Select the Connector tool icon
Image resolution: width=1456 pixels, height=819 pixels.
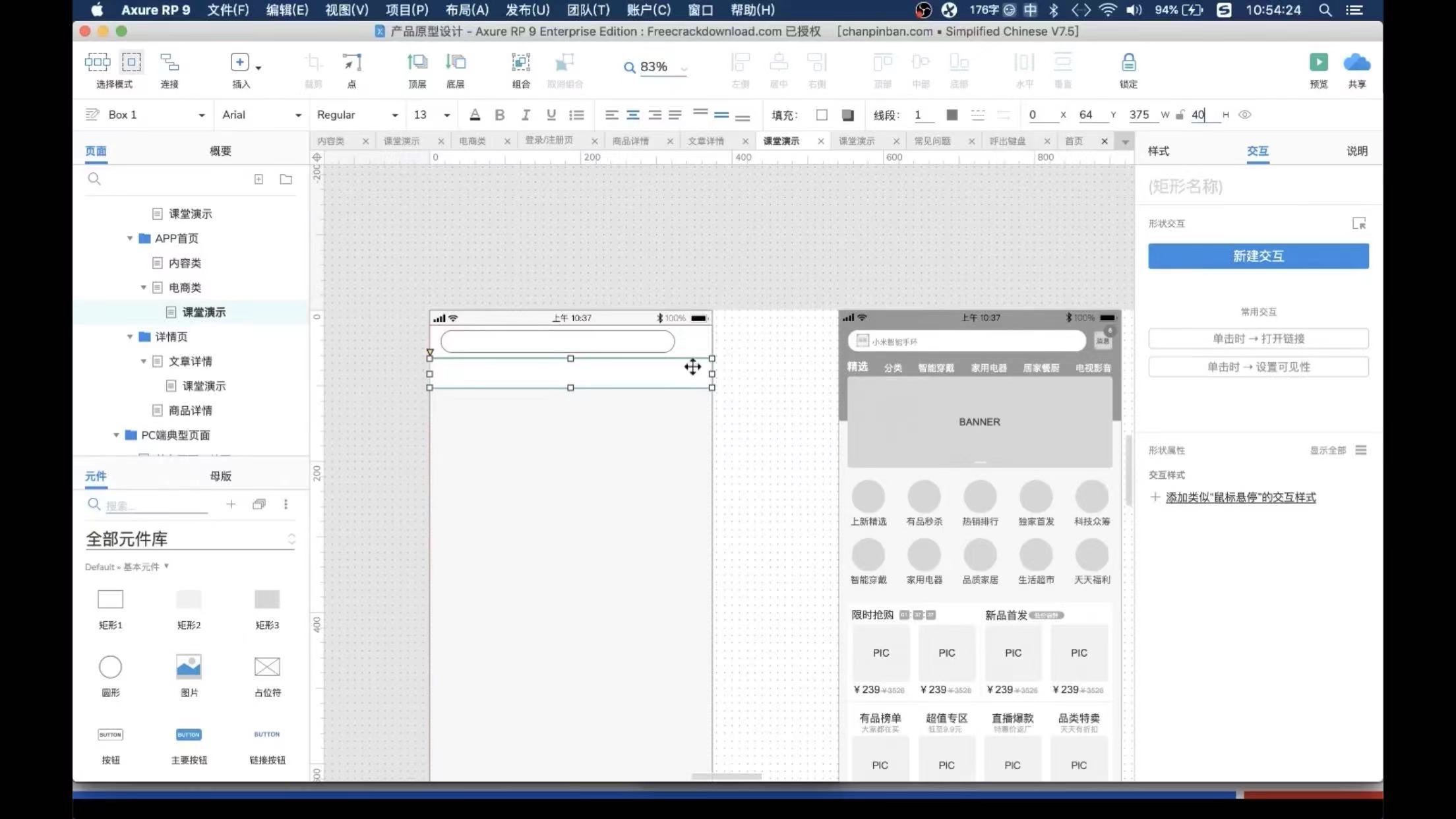point(169,63)
